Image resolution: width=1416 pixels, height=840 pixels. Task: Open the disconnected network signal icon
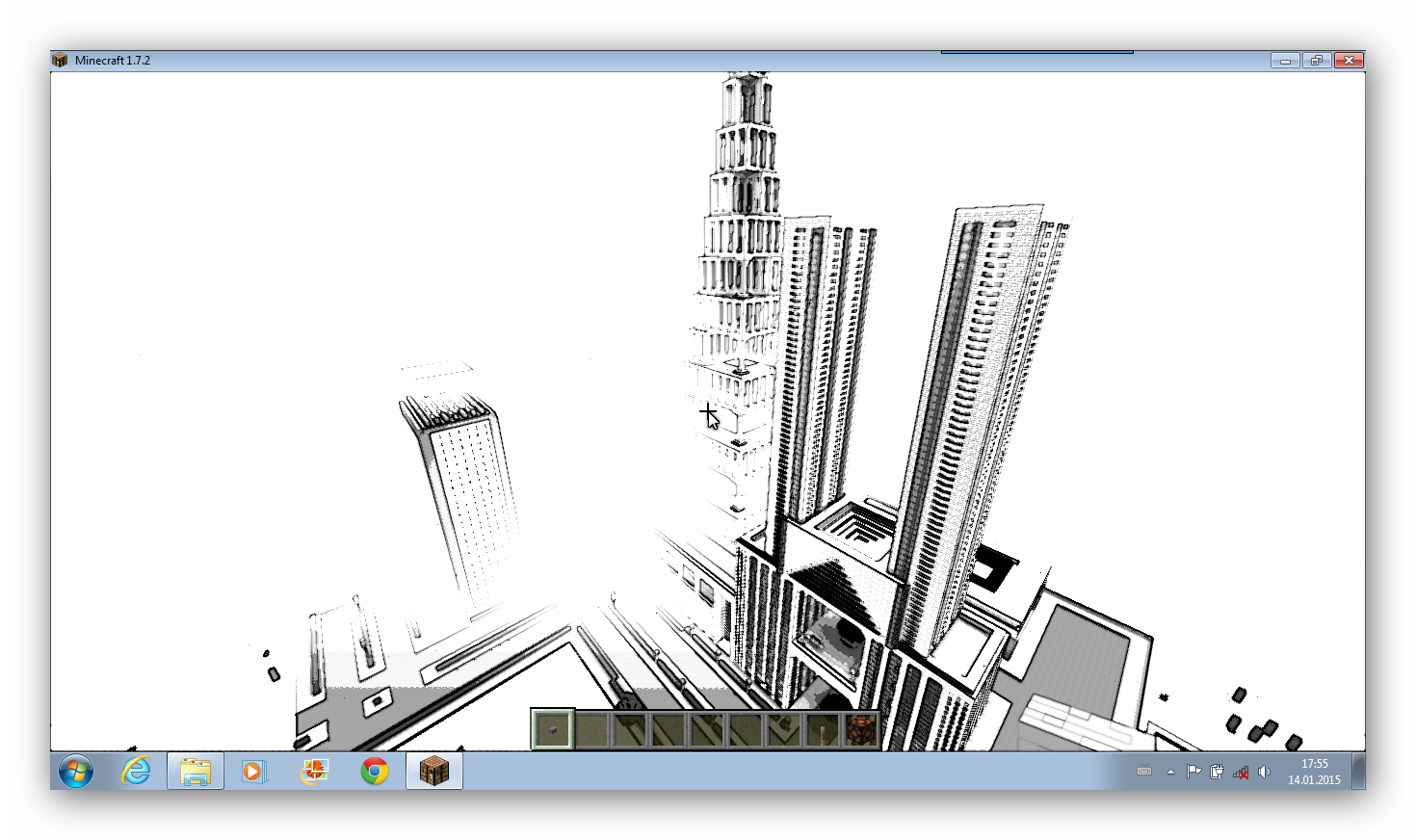(1241, 772)
